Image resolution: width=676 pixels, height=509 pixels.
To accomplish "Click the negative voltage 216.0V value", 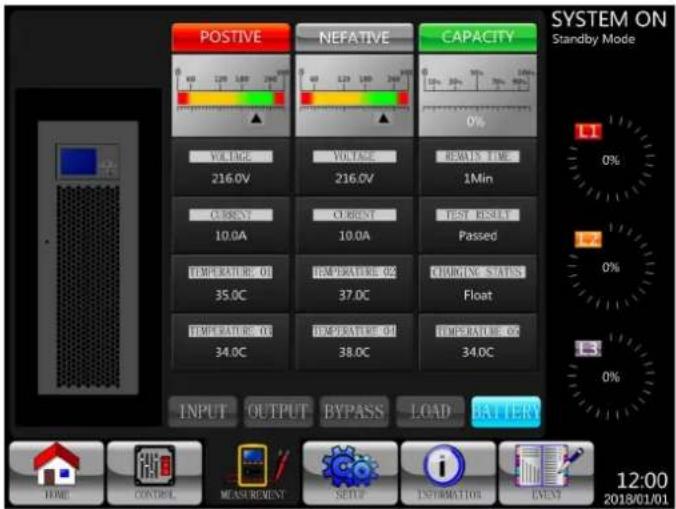I will click(x=354, y=178).
